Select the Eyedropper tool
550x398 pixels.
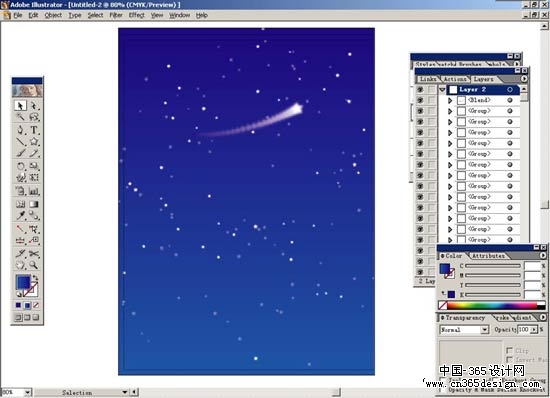point(21,215)
